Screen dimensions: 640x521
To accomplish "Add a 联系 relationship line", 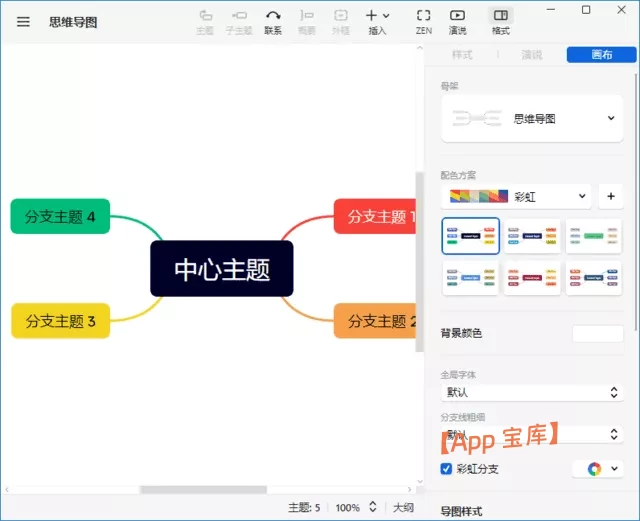I will [273, 22].
